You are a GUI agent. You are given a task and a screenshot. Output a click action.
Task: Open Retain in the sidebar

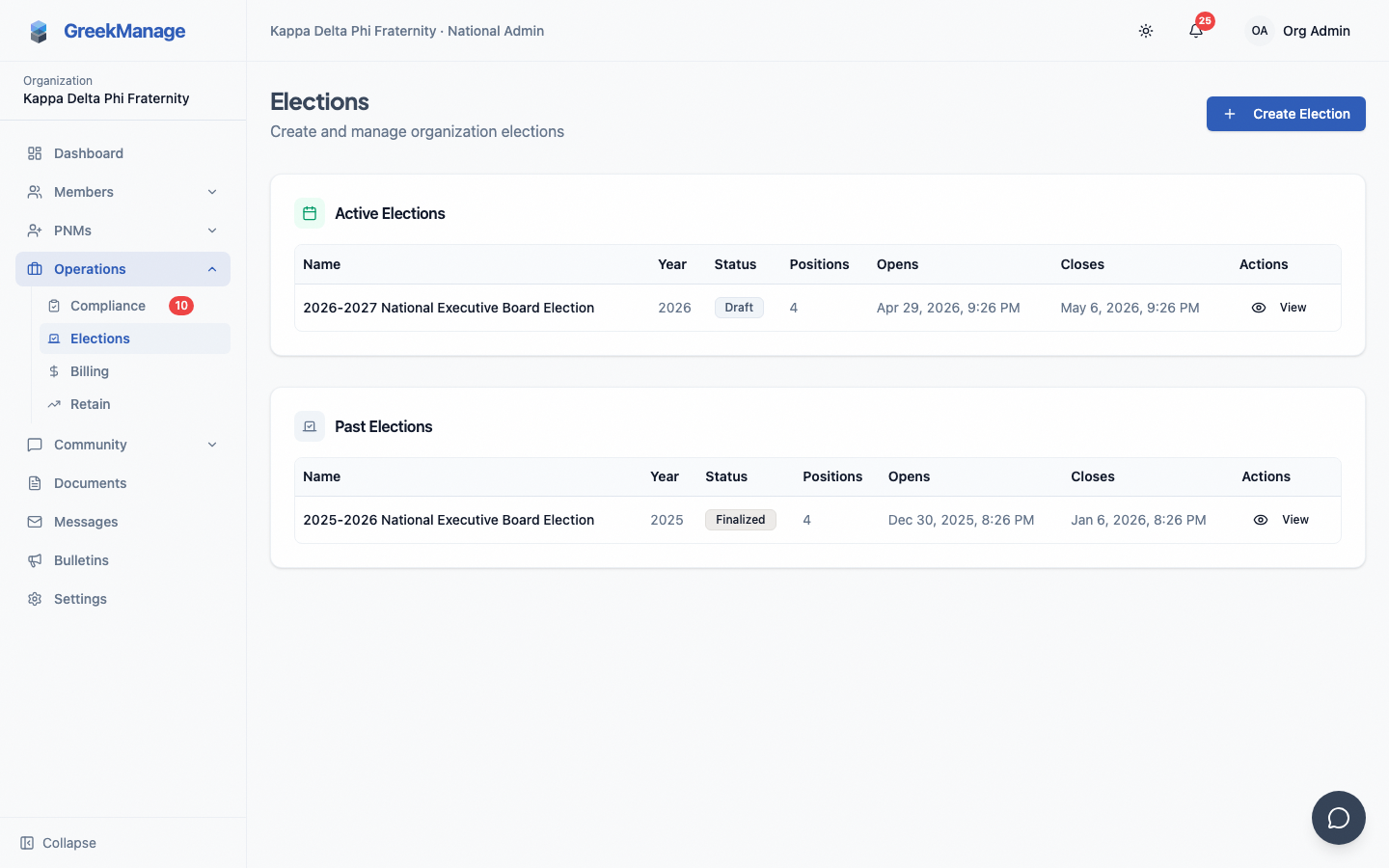tap(135, 404)
